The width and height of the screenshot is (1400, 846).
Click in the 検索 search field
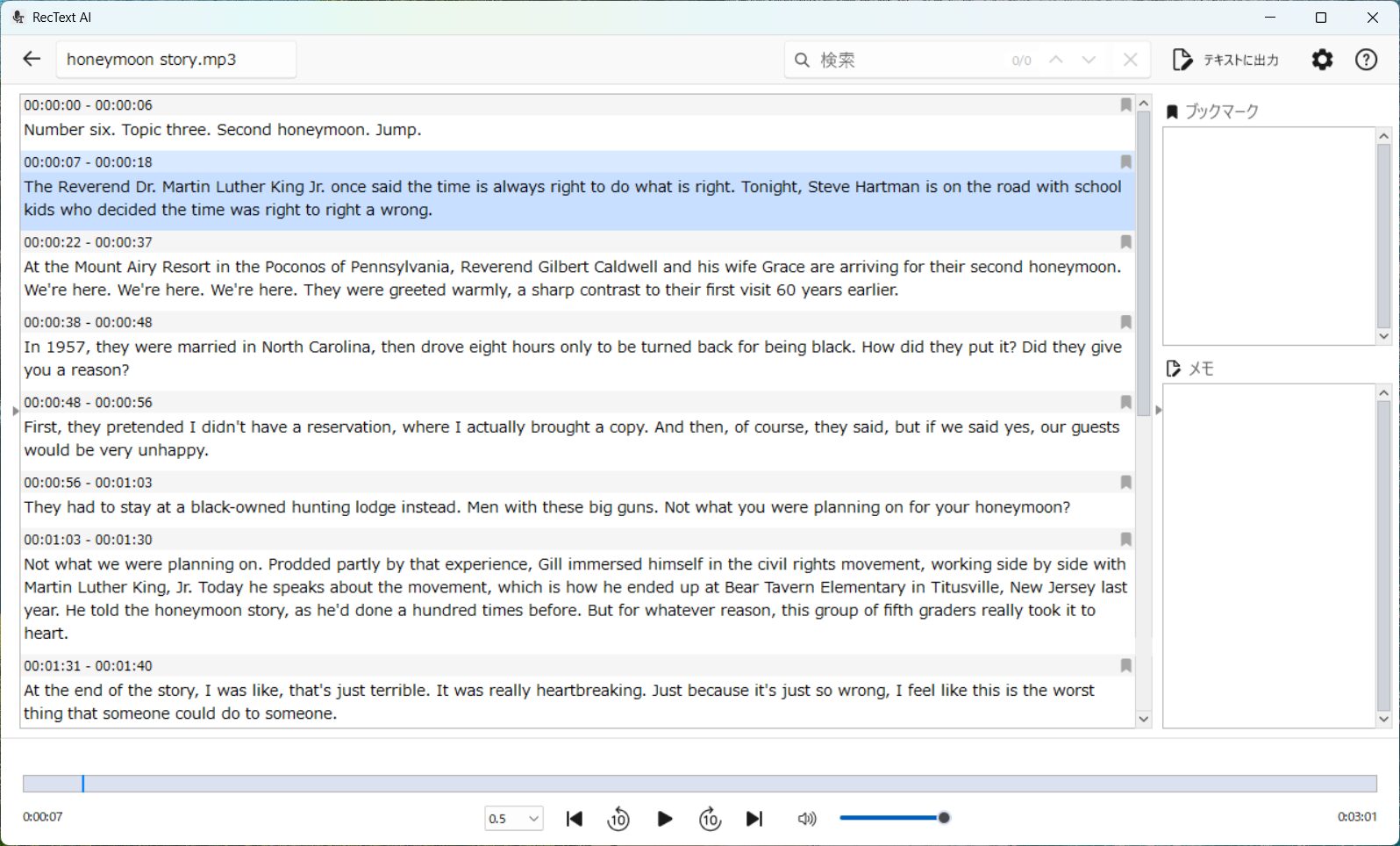[908, 60]
